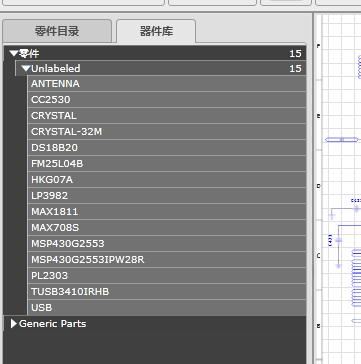Select the USB part
361x364 pixels.
[167, 307]
